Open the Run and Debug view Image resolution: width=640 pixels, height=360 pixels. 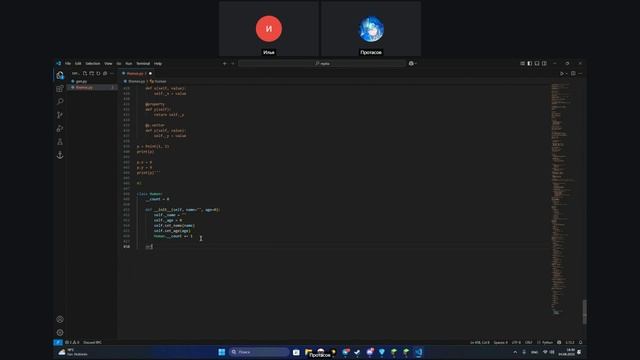[60, 129]
